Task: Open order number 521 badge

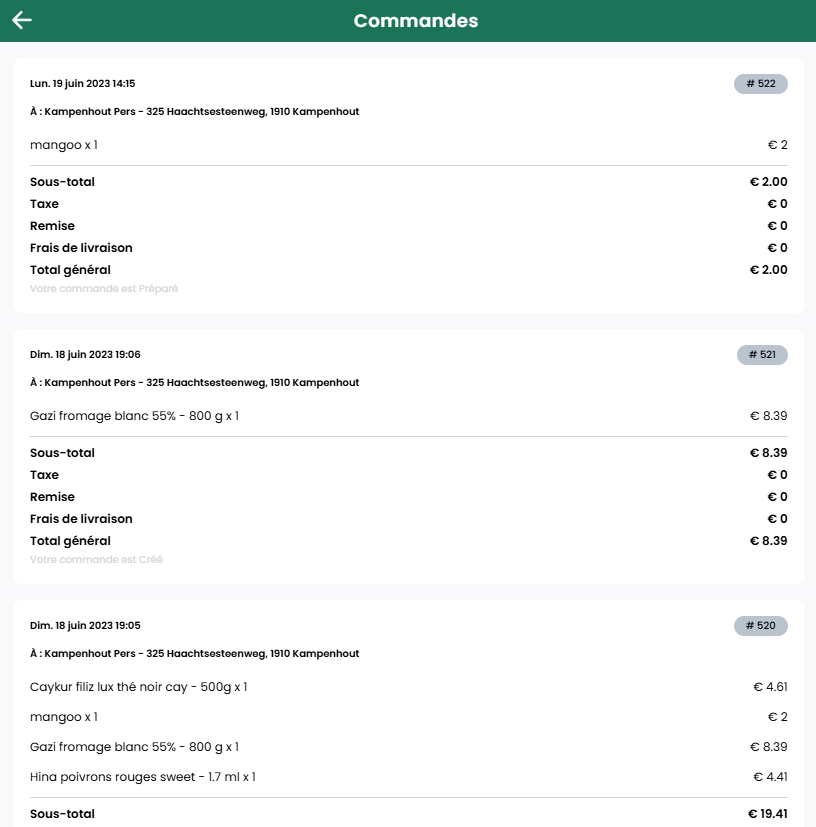Action: 761,355
